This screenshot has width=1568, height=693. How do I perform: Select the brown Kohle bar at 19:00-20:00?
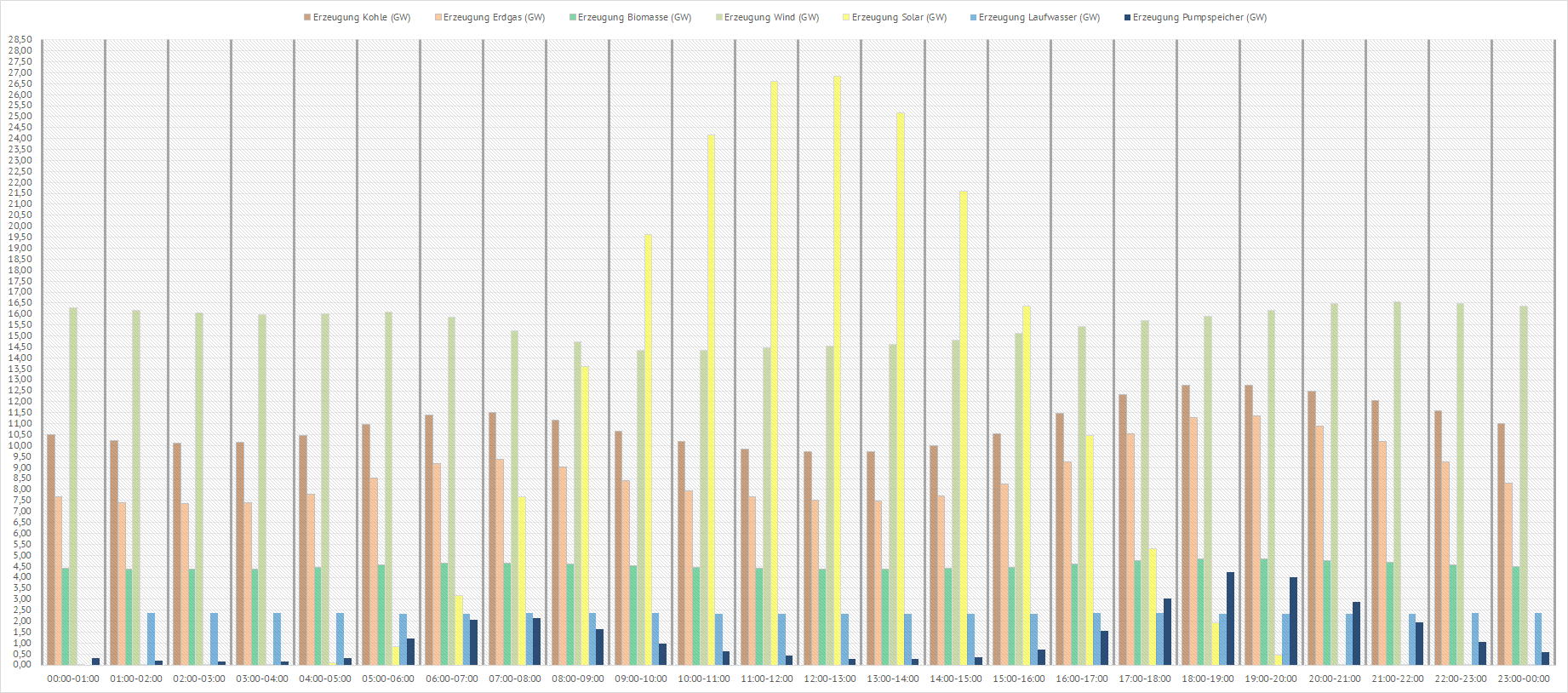click(1249, 525)
